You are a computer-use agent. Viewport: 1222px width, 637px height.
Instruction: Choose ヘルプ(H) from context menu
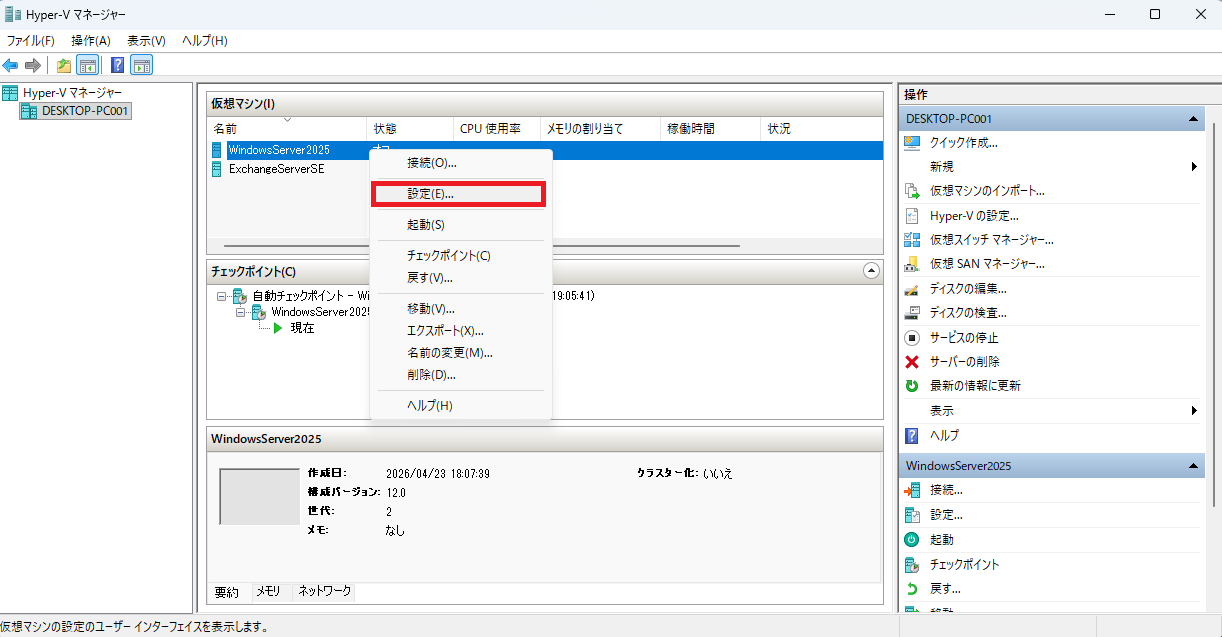[x=461, y=406]
